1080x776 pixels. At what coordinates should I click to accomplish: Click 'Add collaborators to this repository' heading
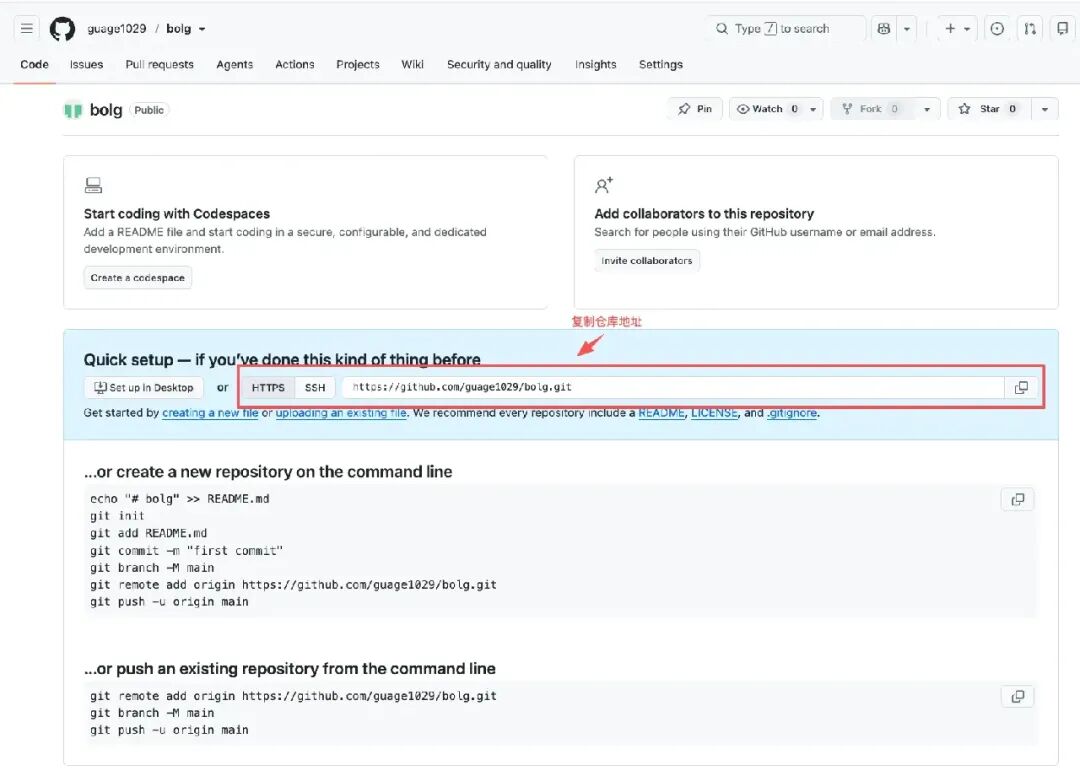[704, 213]
